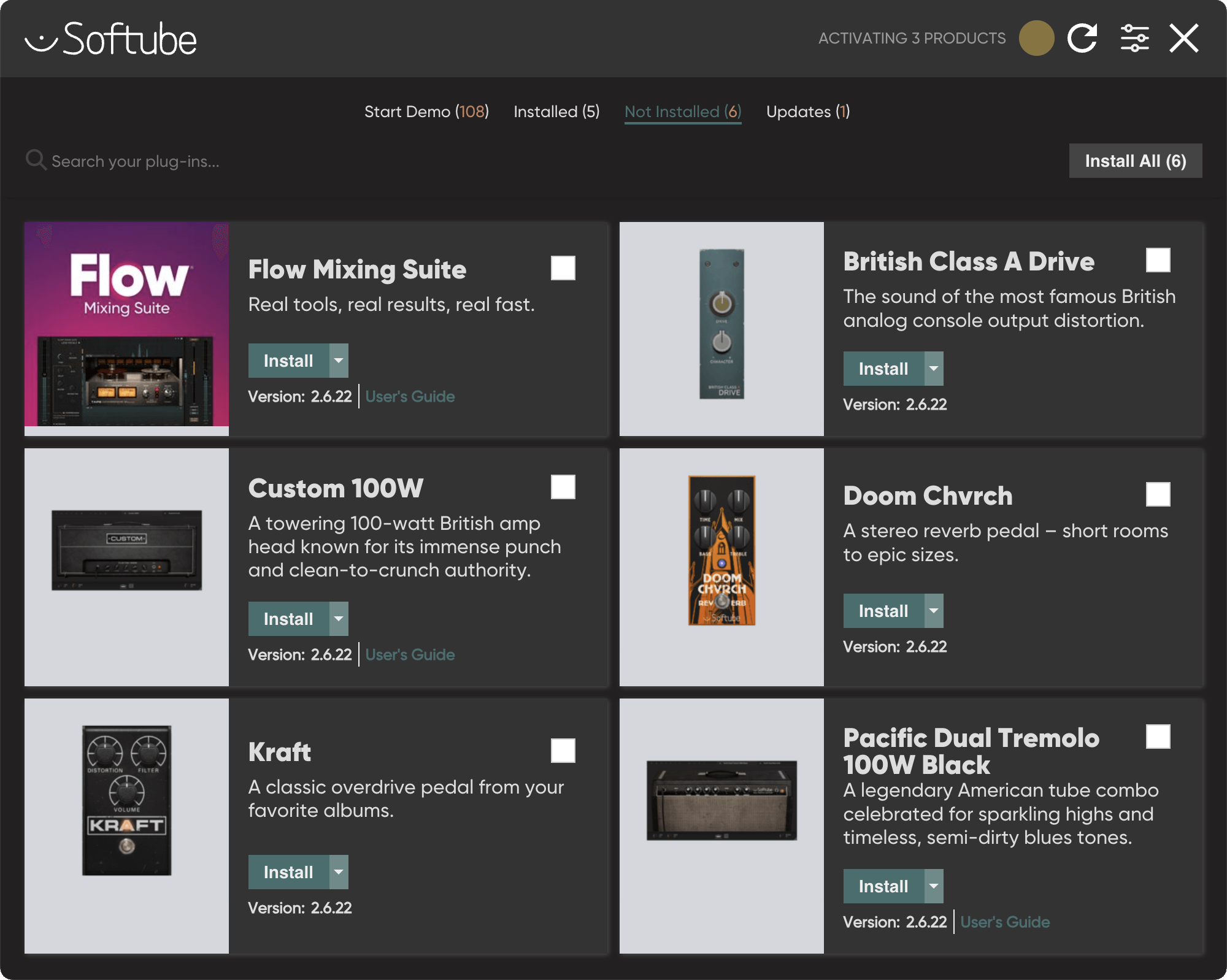Open Pacific Dual Tremolo User's Guide link
This screenshot has height=980, width=1227.
tap(1005, 922)
